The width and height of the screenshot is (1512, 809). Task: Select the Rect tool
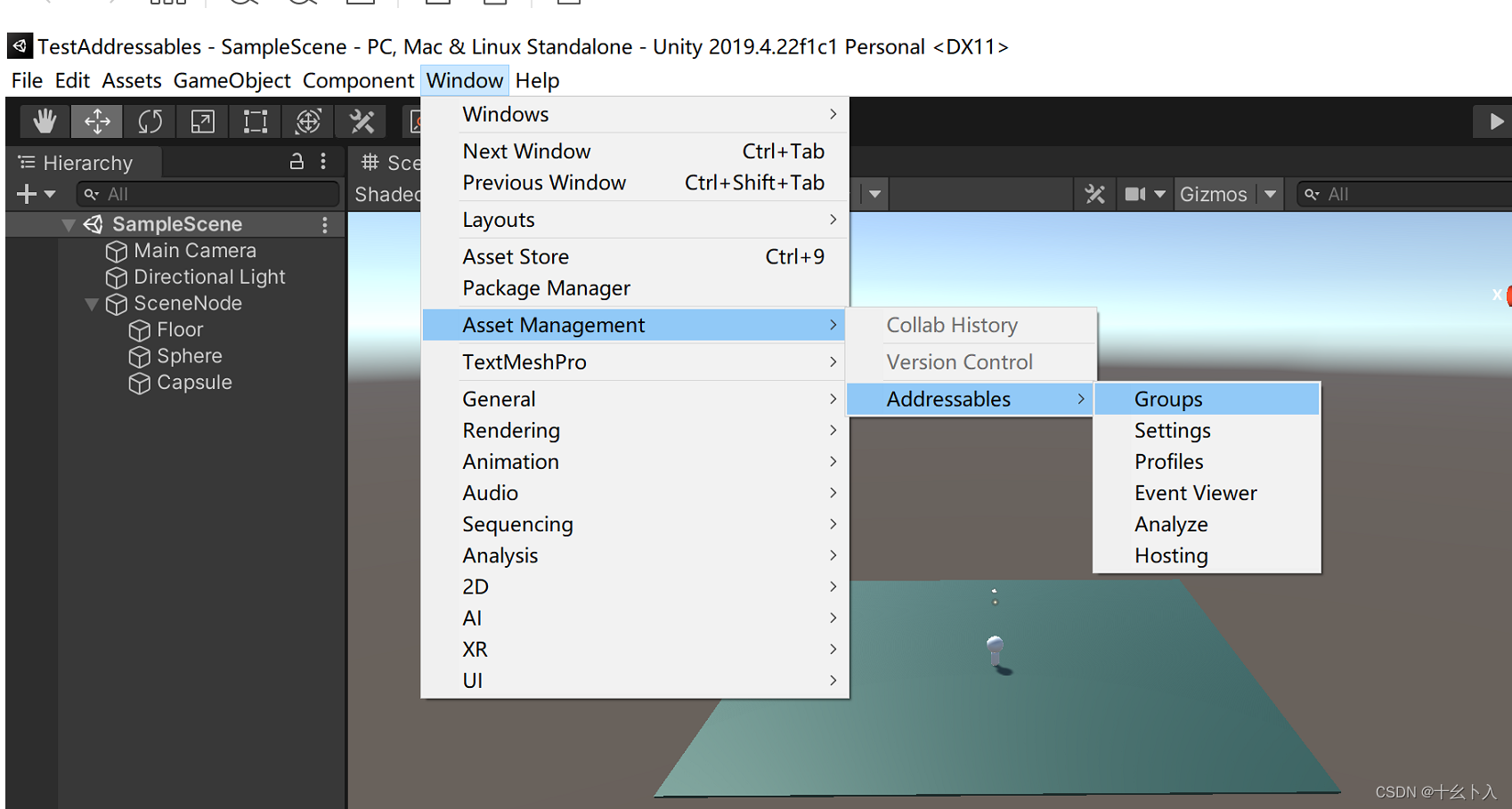[x=255, y=121]
